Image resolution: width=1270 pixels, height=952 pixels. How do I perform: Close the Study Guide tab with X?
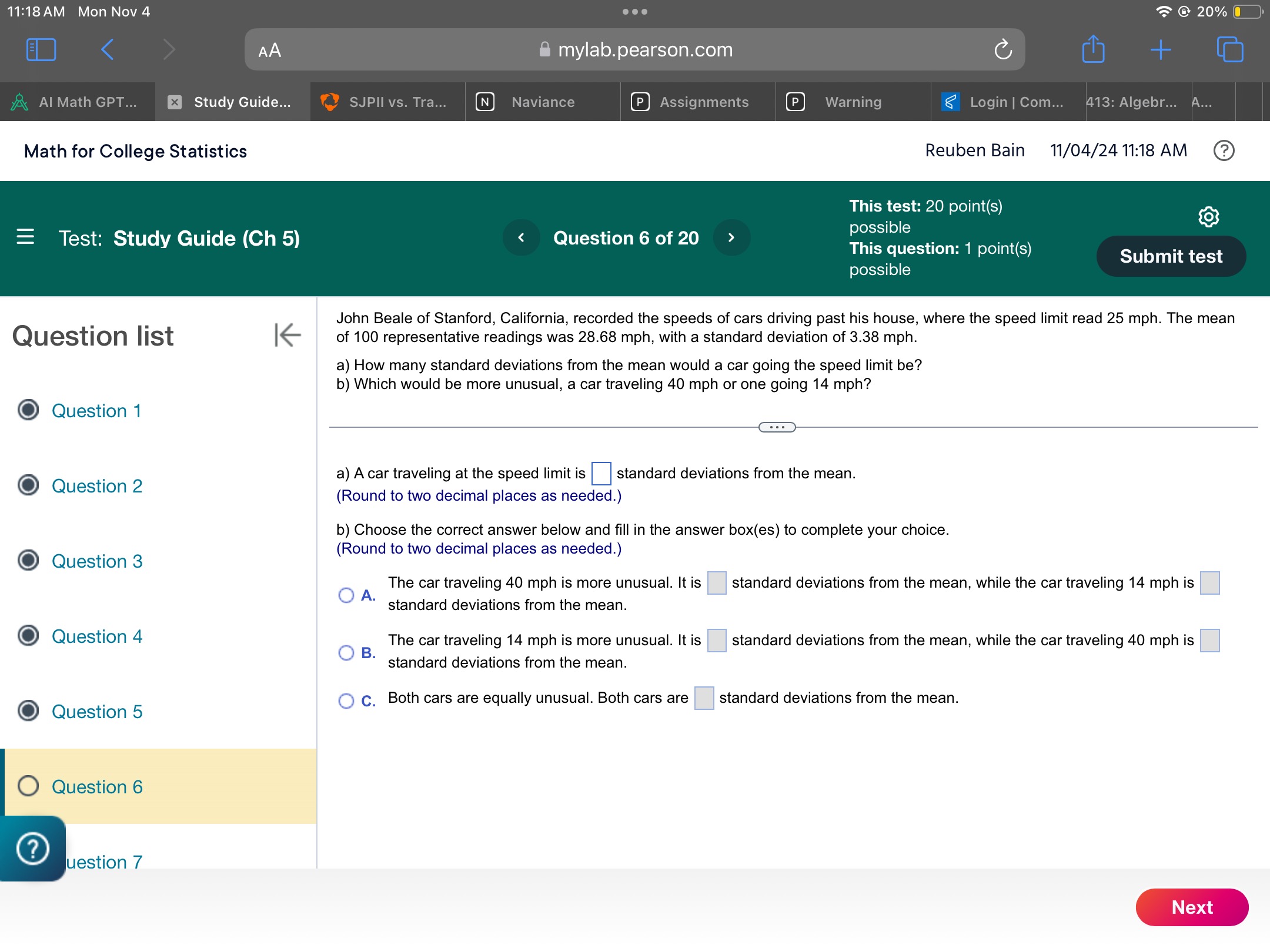click(175, 102)
